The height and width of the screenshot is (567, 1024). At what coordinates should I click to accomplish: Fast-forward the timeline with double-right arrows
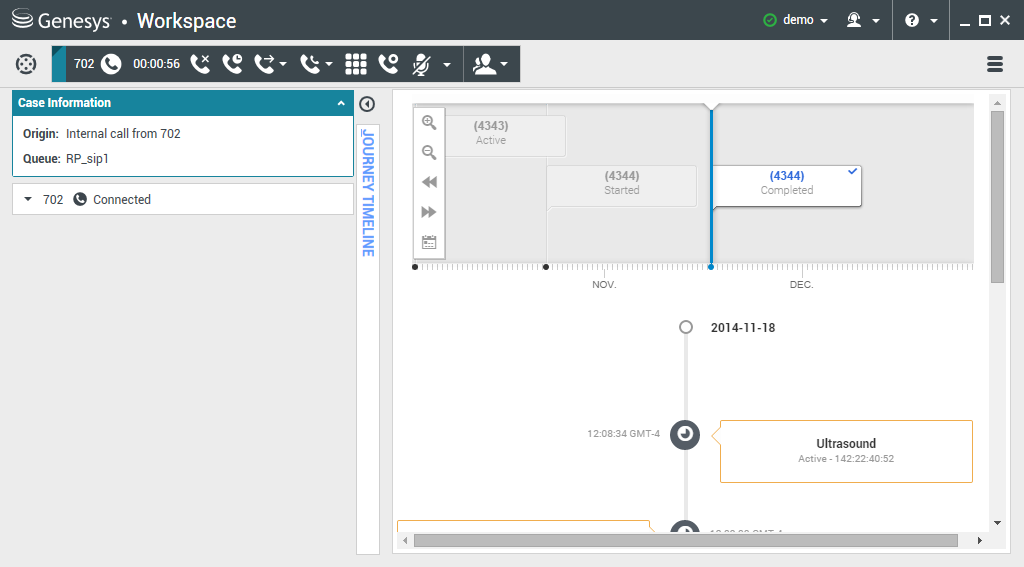point(429,212)
